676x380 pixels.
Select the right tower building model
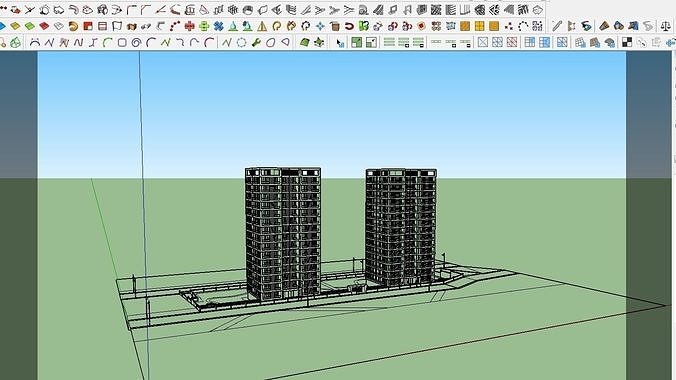[x=401, y=227]
